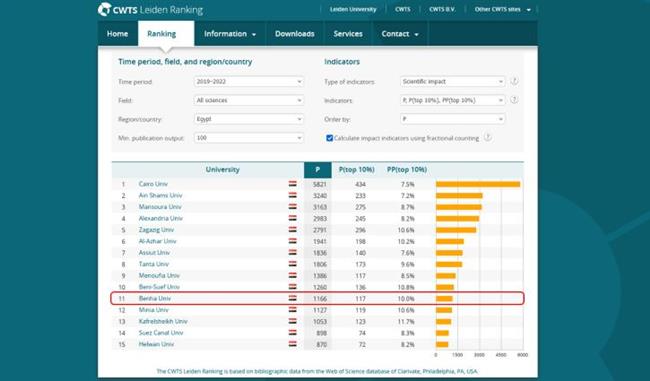The height and width of the screenshot is (381, 650).
Task: Sort by the PP(top 10%) column header
Action: (x=407, y=170)
